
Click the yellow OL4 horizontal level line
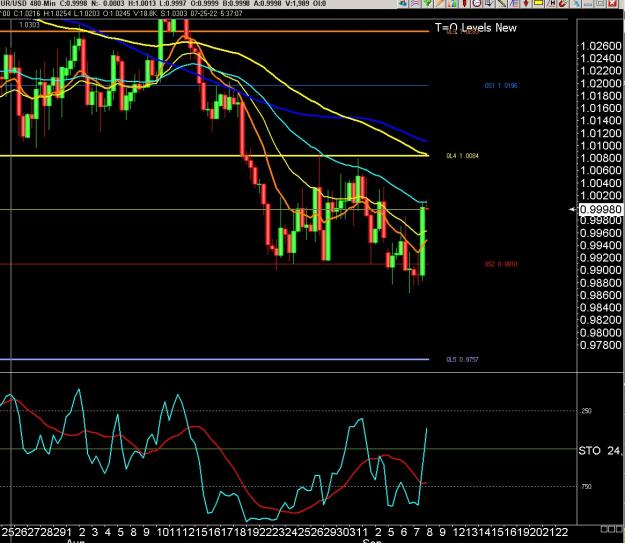[214, 155]
